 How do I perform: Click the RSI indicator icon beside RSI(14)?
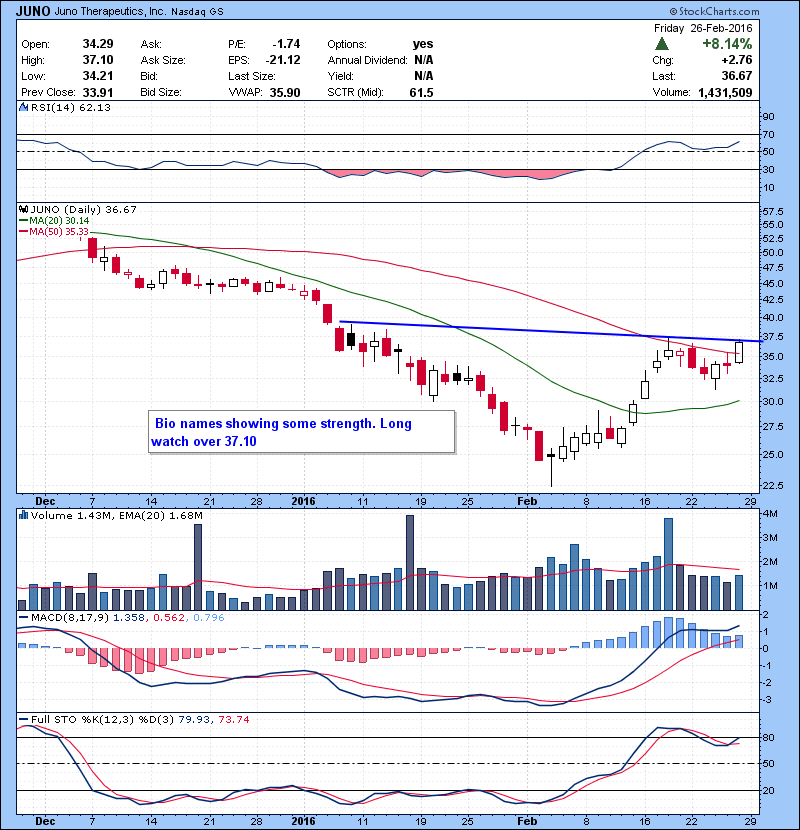coord(23,107)
